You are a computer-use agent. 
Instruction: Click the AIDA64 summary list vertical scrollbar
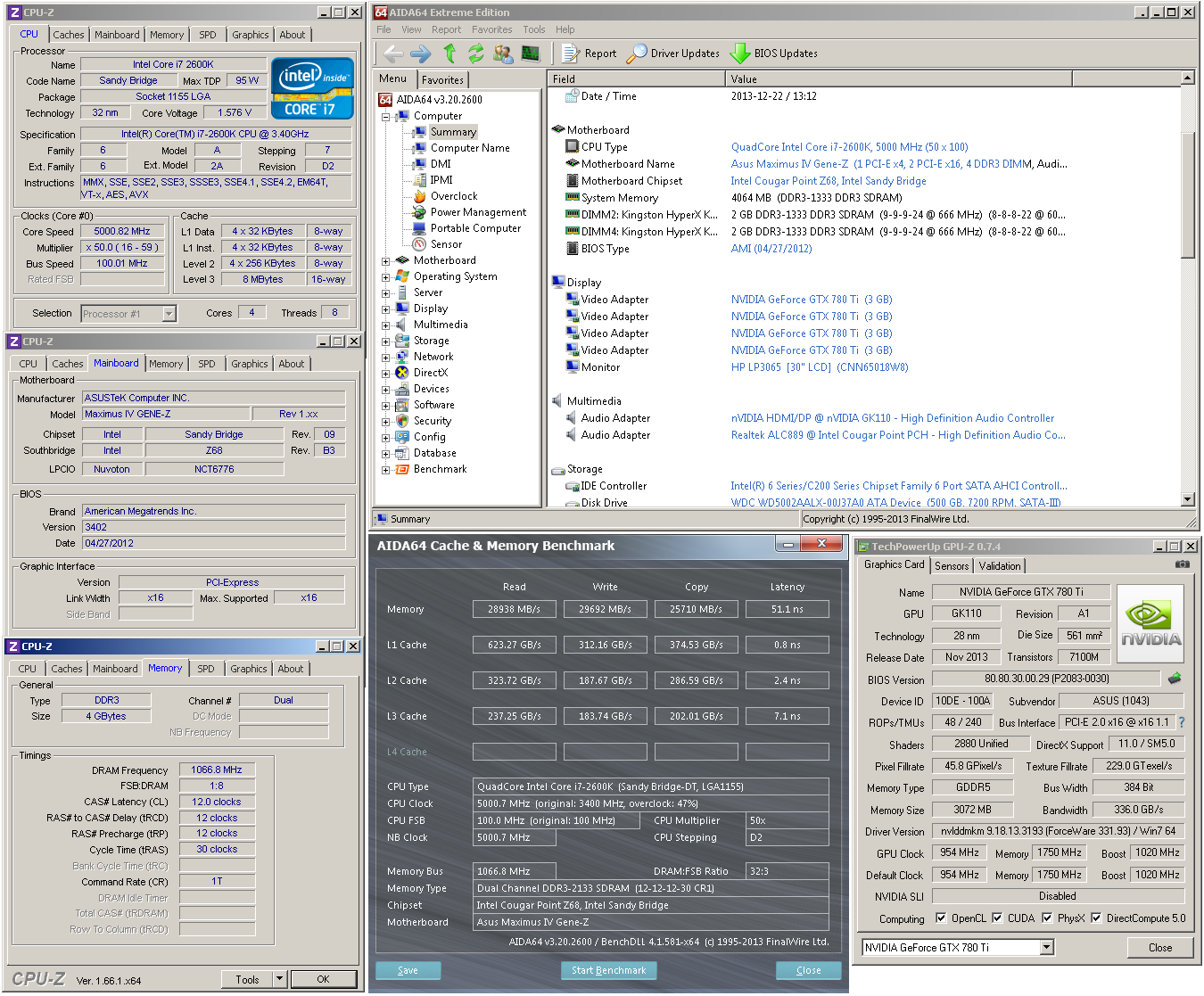point(1187,196)
